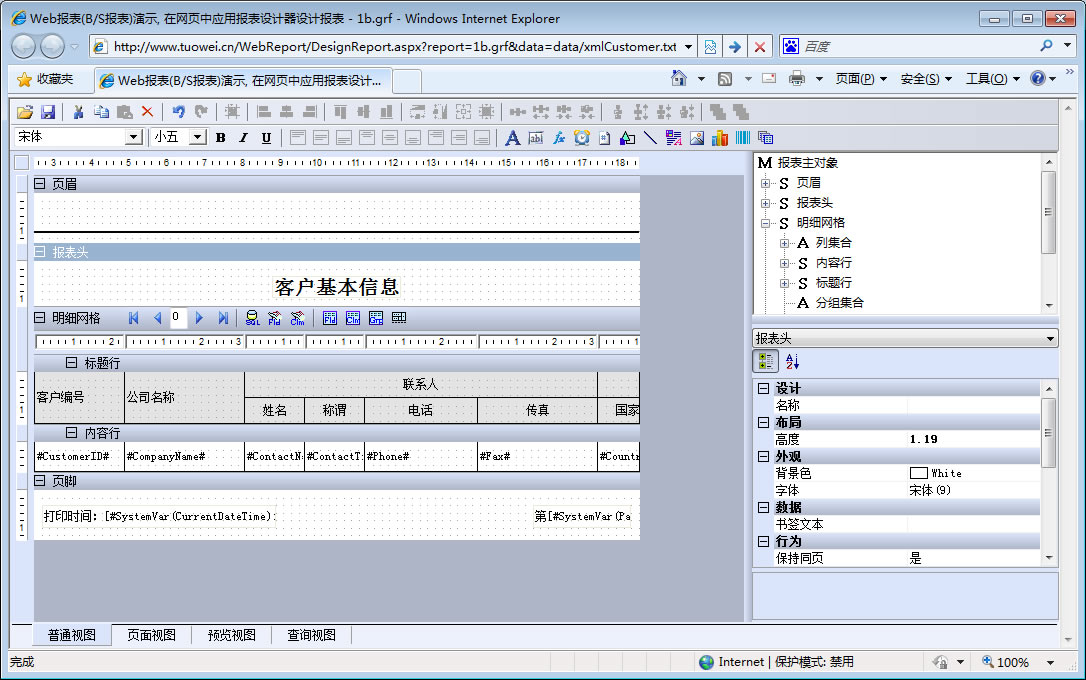Switch to the 页面视图 tab

(151, 635)
